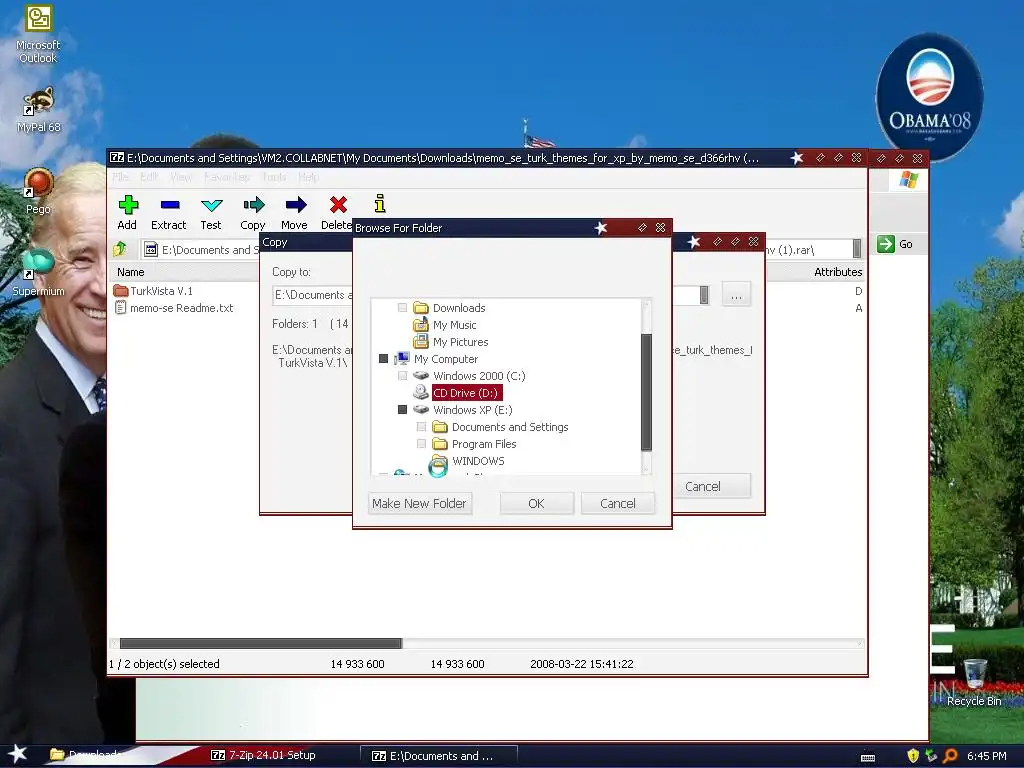Open the File menu in 7-Zip
This screenshot has height=768, width=1024.
(x=120, y=177)
